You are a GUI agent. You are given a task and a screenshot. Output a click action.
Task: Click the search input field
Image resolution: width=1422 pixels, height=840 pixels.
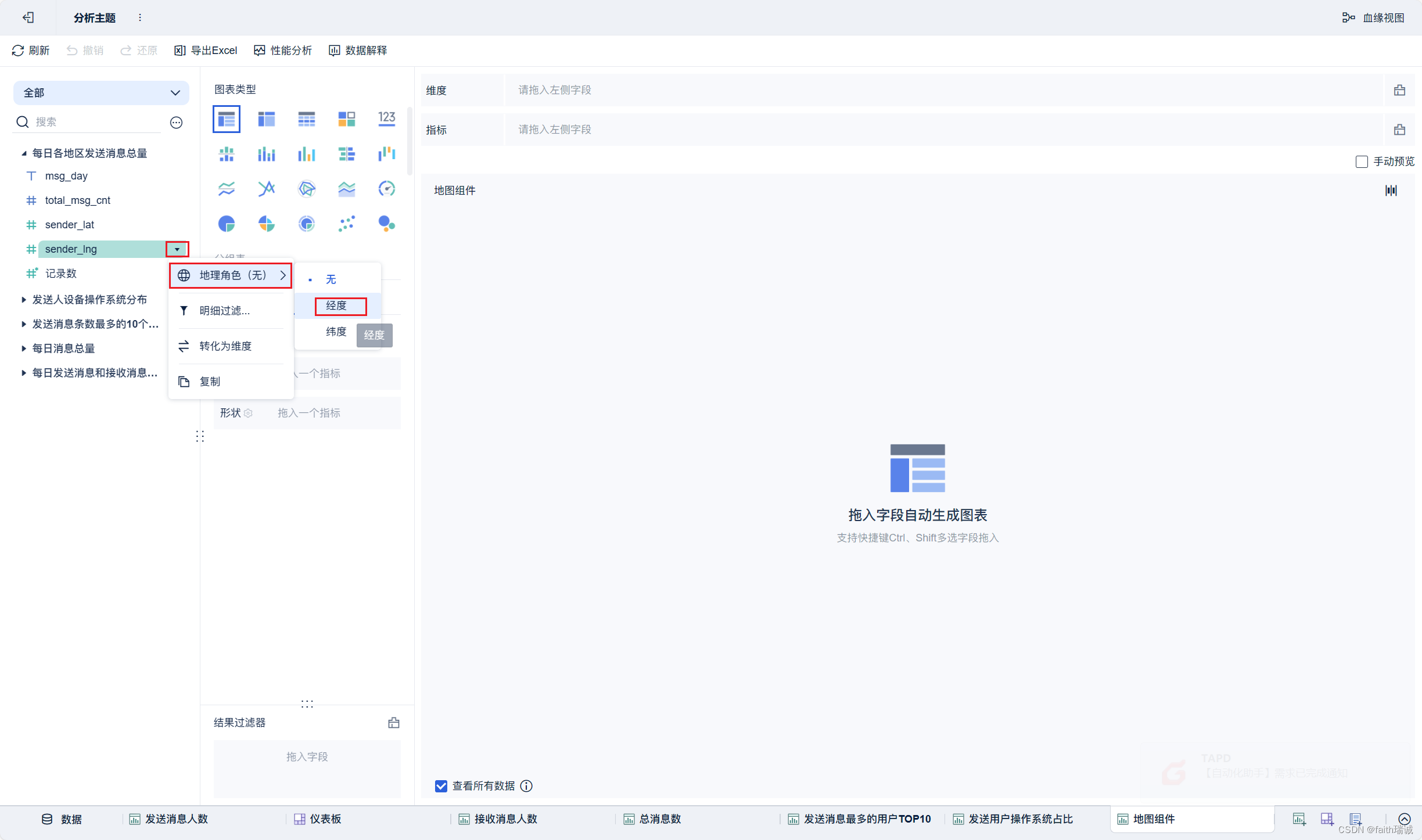coord(96,122)
